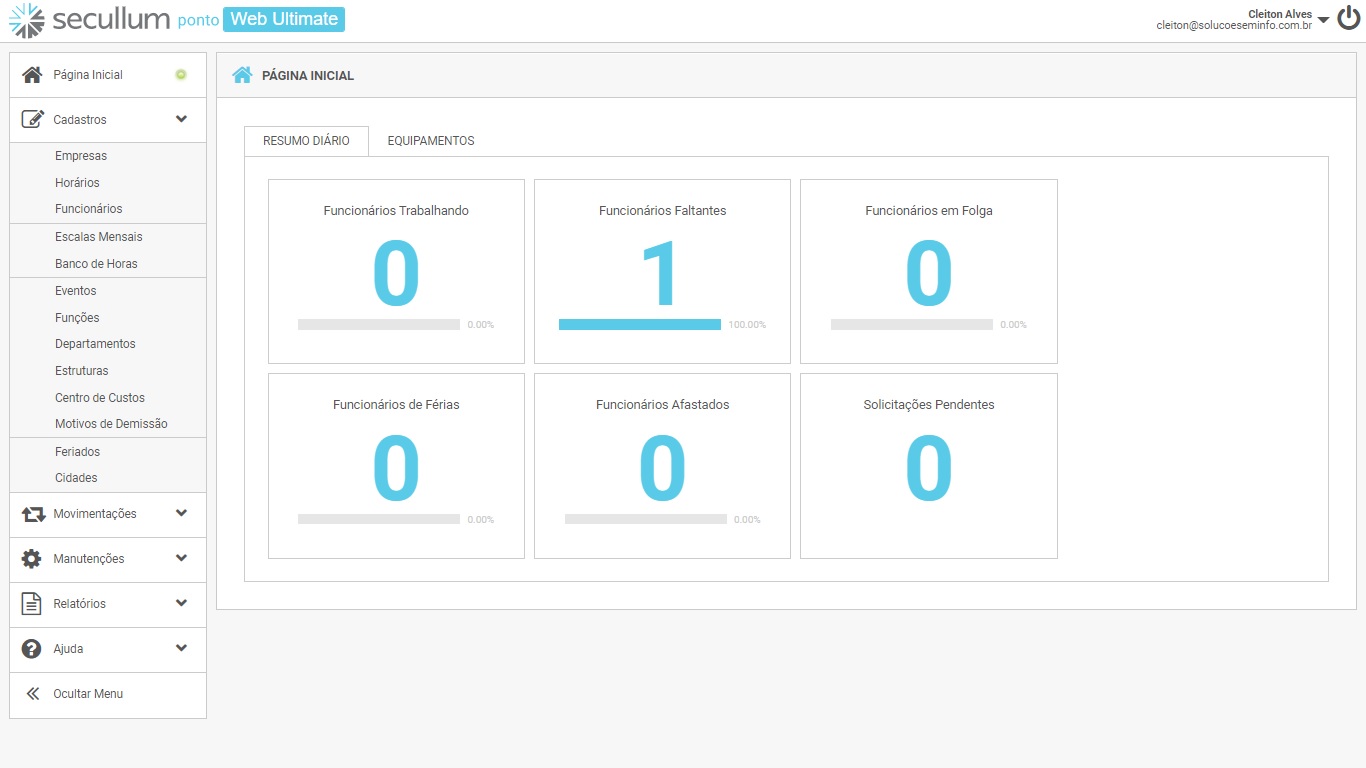Select the Resumo Diário tab
The image size is (1366, 768).
pyautogui.click(x=306, y=141)
